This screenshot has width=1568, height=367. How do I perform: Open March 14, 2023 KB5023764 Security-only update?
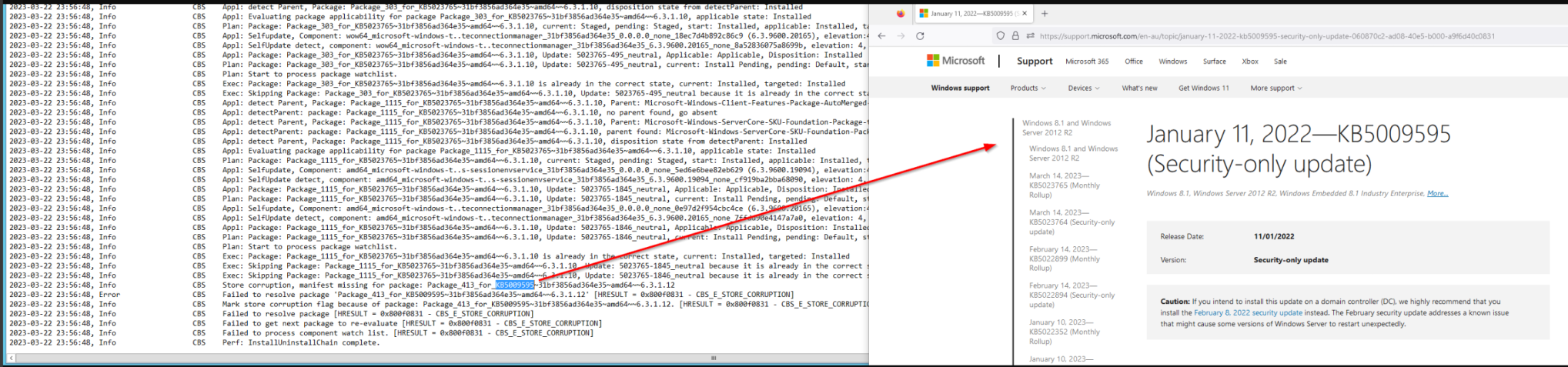pyautogui.click(x=1072, y=222)
